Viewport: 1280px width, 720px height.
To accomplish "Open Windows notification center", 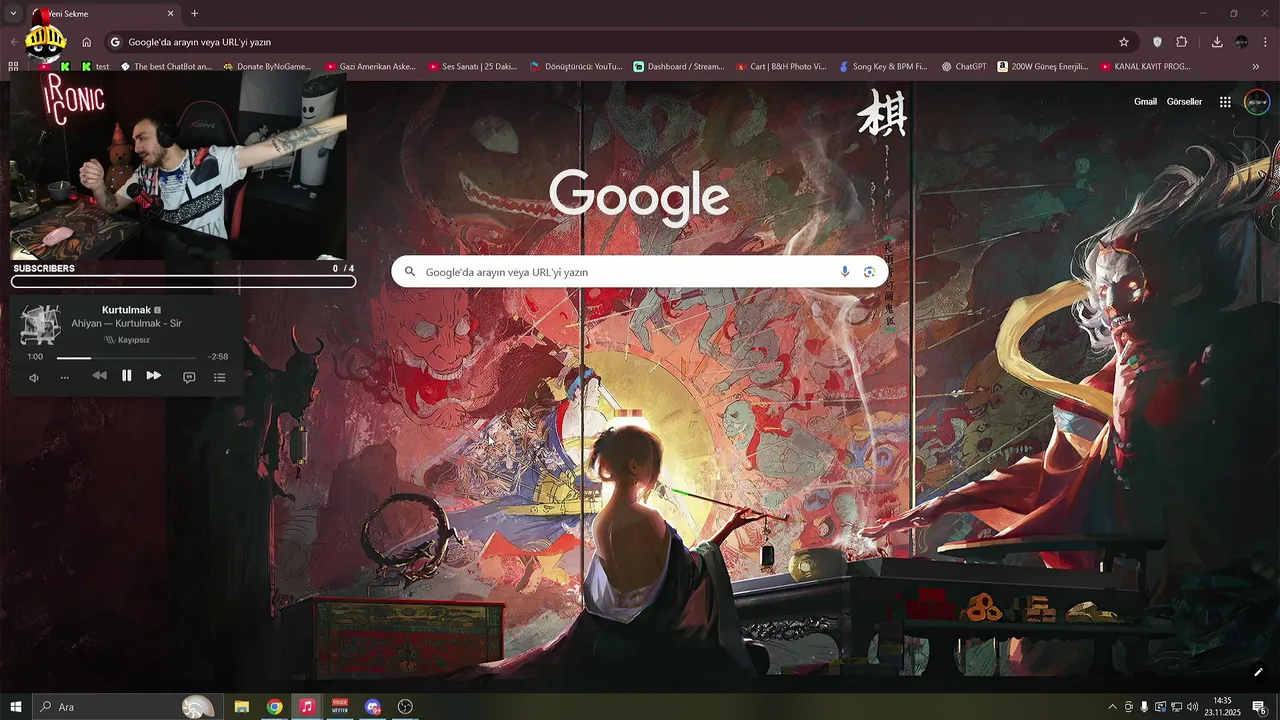I will pyautogui.click(x=1260, y=707).
